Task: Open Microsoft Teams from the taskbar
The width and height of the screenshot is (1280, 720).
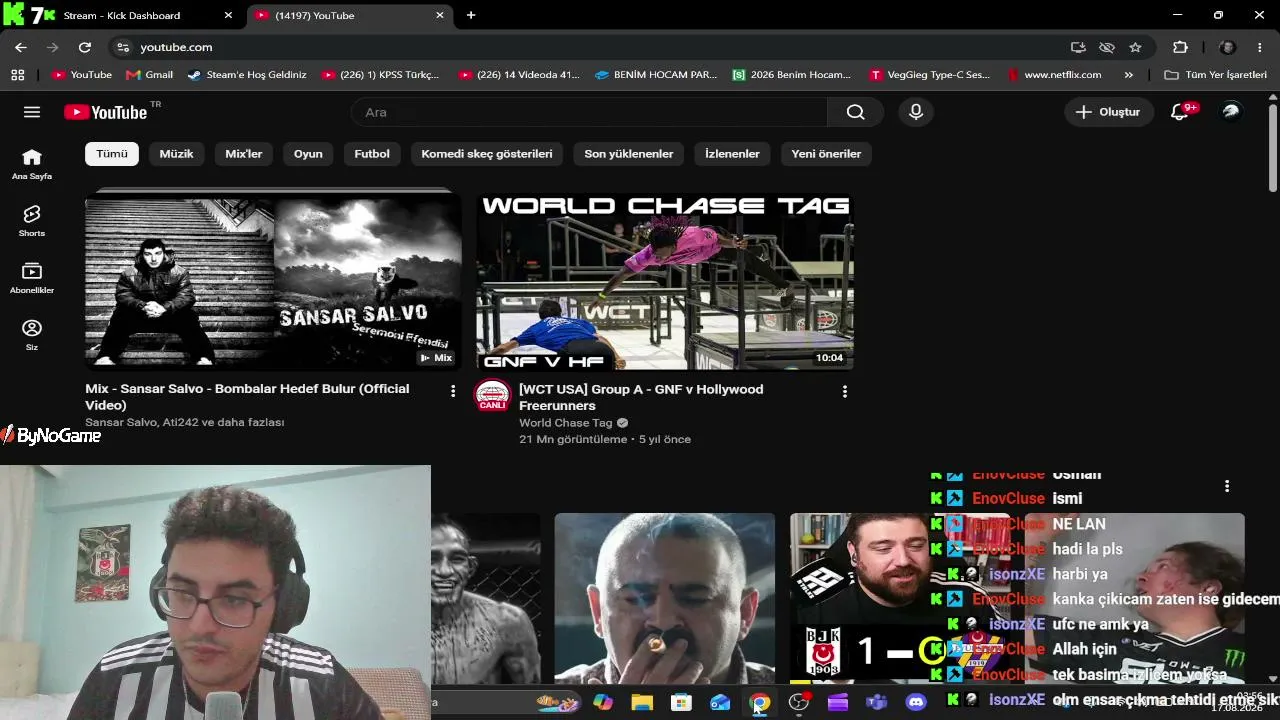Action: coord(877,703)
